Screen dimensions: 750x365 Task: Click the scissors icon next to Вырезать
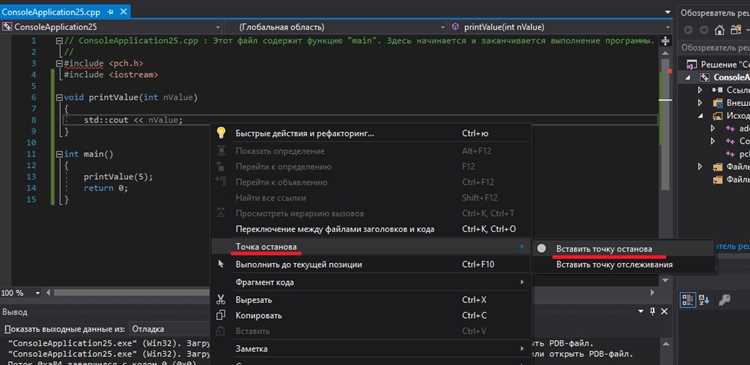point(221,300)
